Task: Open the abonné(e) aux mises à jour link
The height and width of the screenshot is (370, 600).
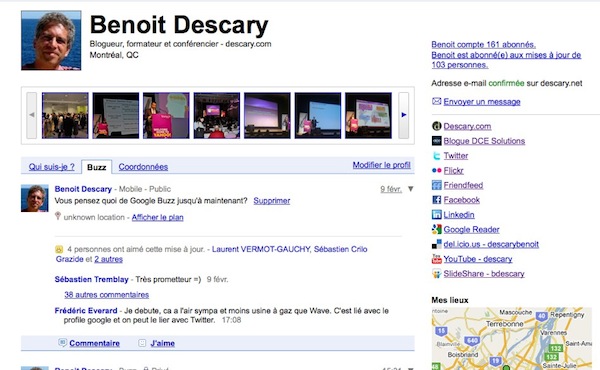Action: click(506, 60)
